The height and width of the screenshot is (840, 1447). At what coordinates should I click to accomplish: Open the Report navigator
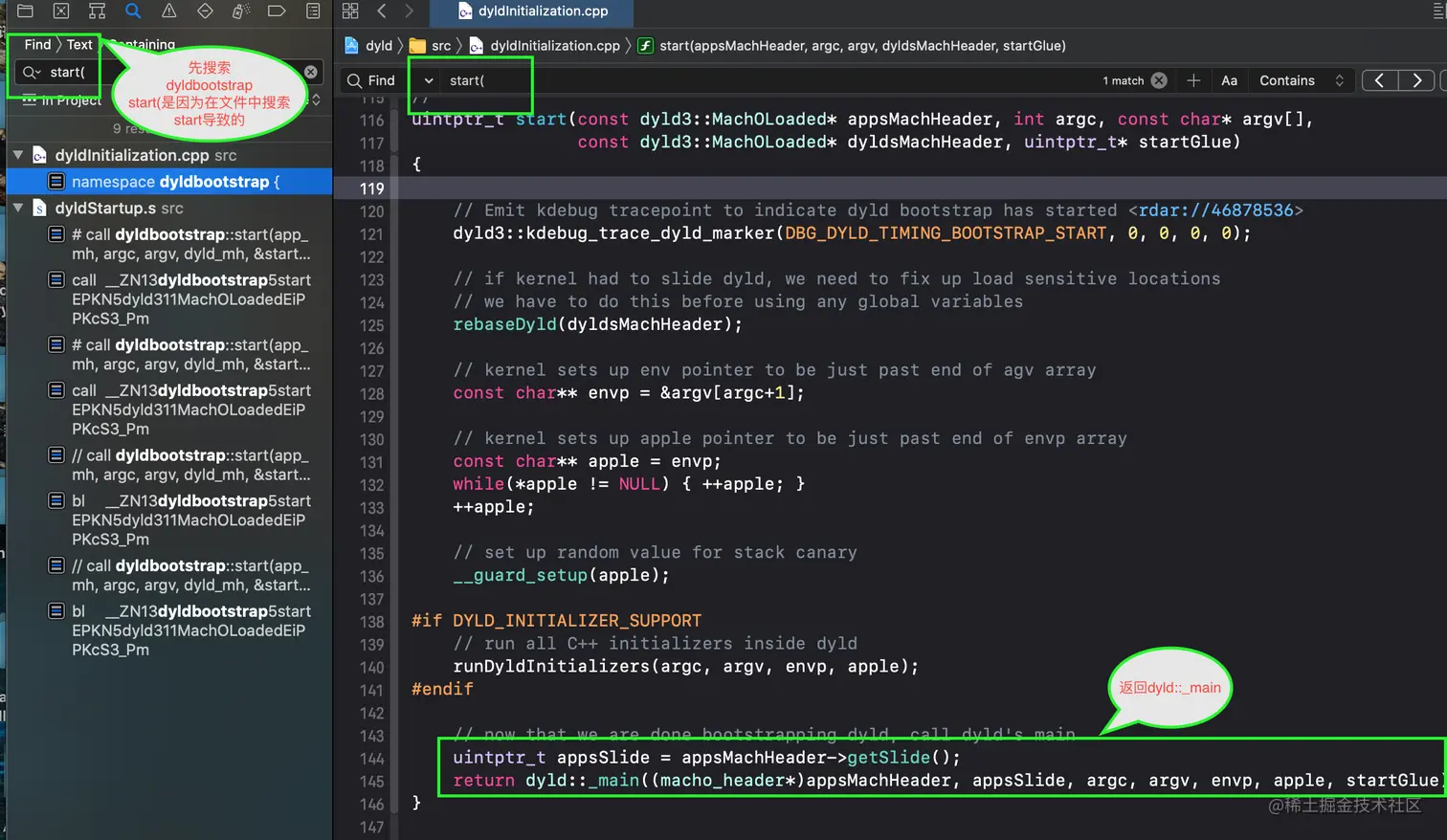313,11
